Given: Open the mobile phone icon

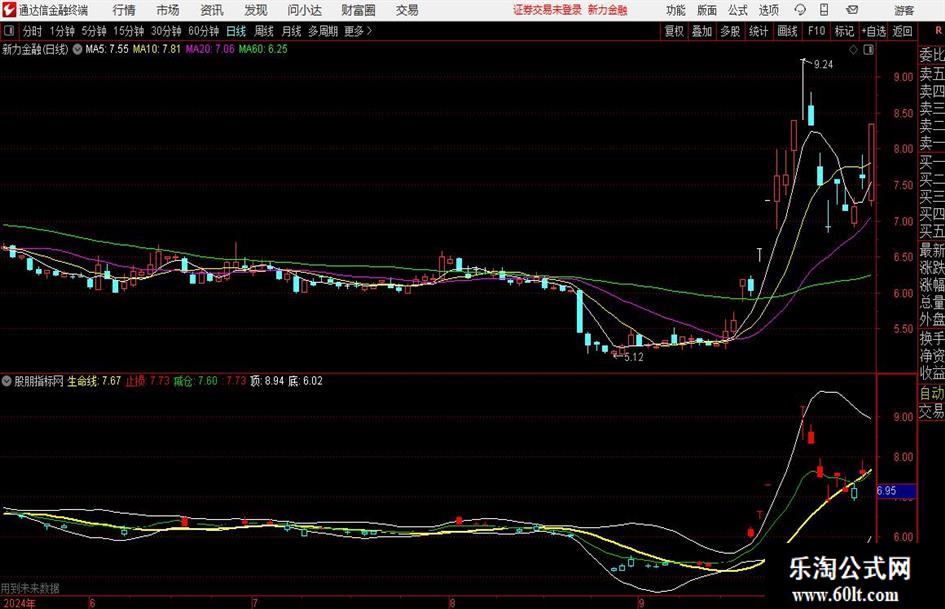Looking at the screenshot, I should click(824, 10).
